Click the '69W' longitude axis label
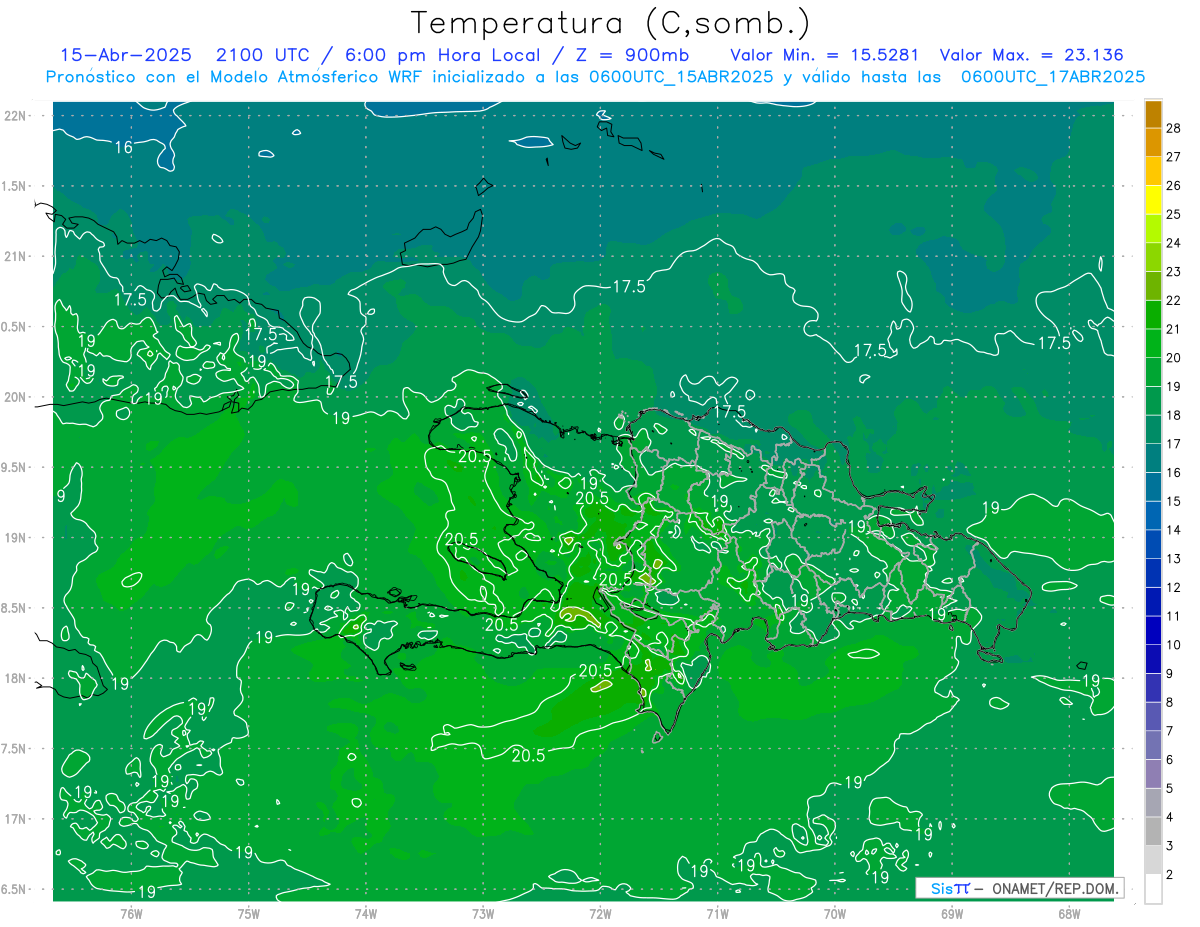Screen dimensions: 1200x927 click(952, 913)
